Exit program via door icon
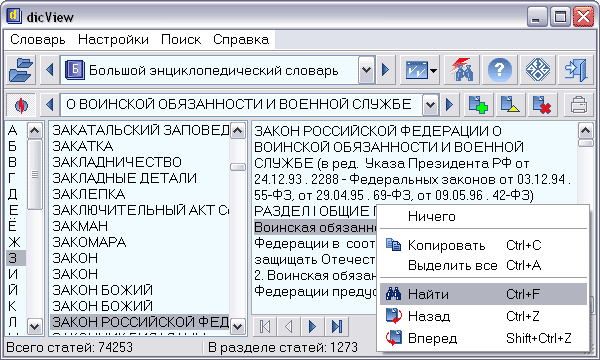This screenshot has height=360, width=600. pyautogui.click(x=575, y=70)
